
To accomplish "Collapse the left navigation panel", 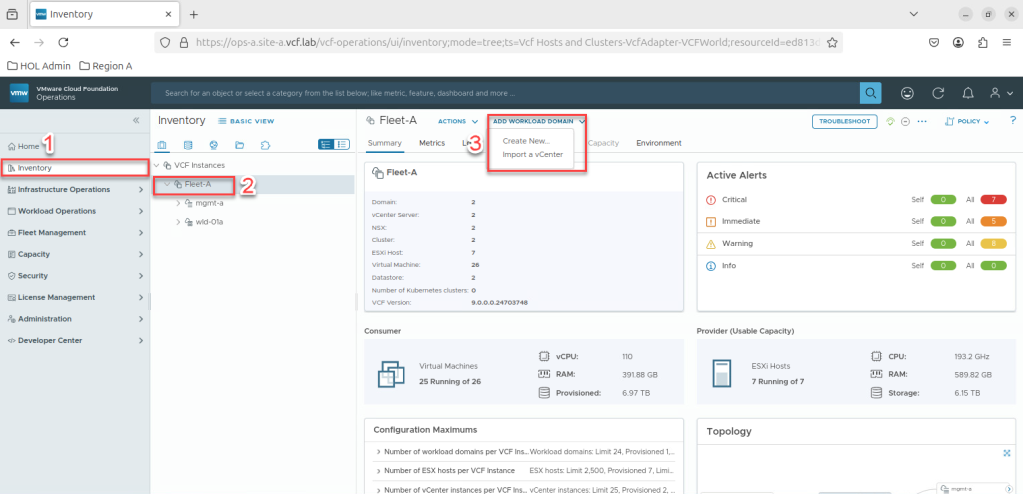I will (x=136, y=120).
